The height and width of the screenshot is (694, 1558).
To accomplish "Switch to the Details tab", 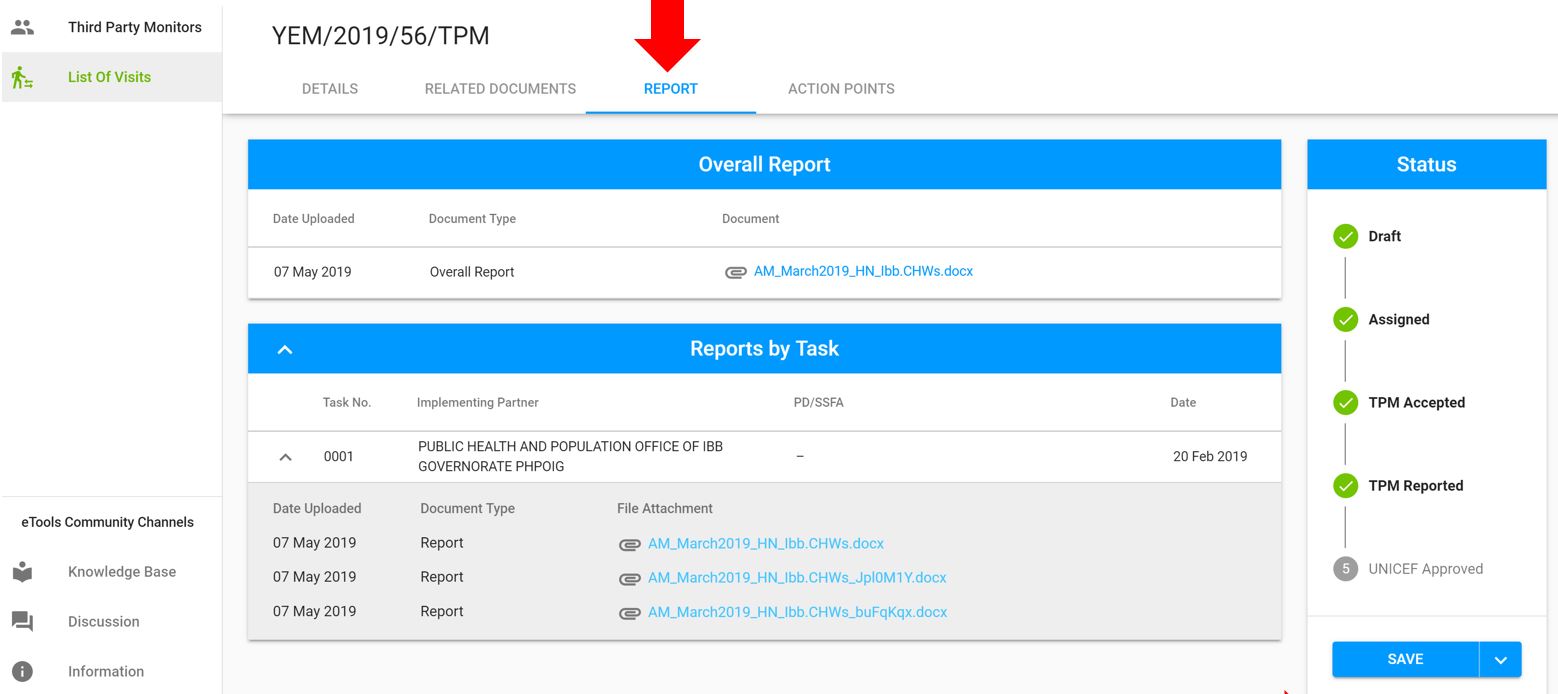I will point(330,89).
